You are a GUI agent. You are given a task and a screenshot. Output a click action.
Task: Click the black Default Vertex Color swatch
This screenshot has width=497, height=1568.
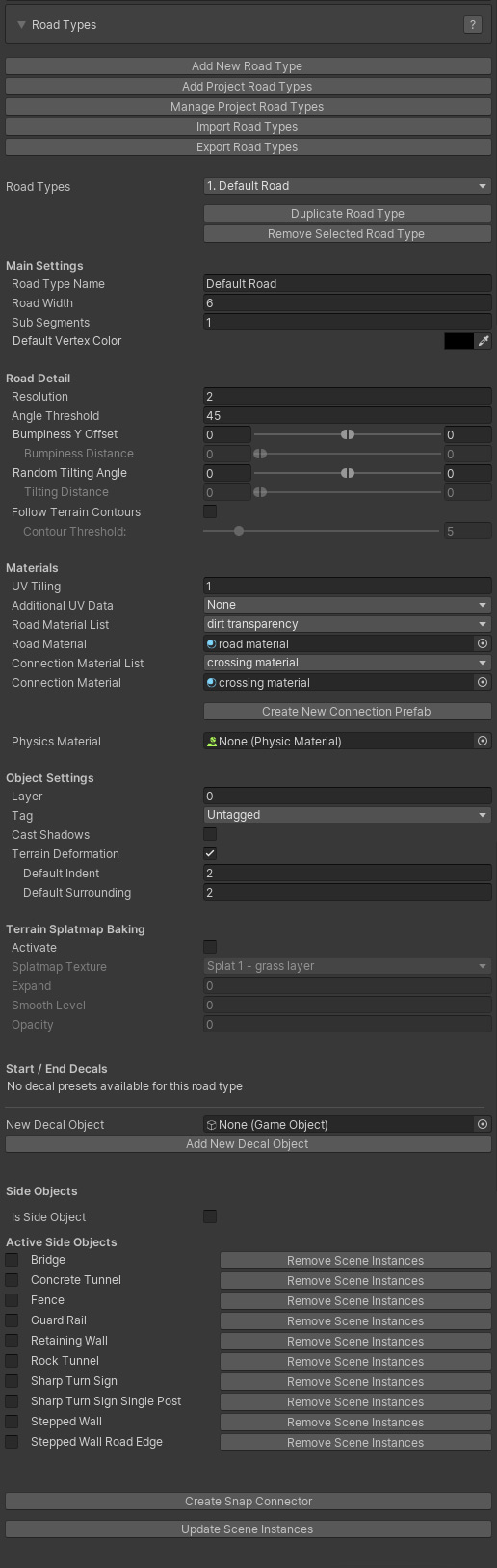coord(458,341)
